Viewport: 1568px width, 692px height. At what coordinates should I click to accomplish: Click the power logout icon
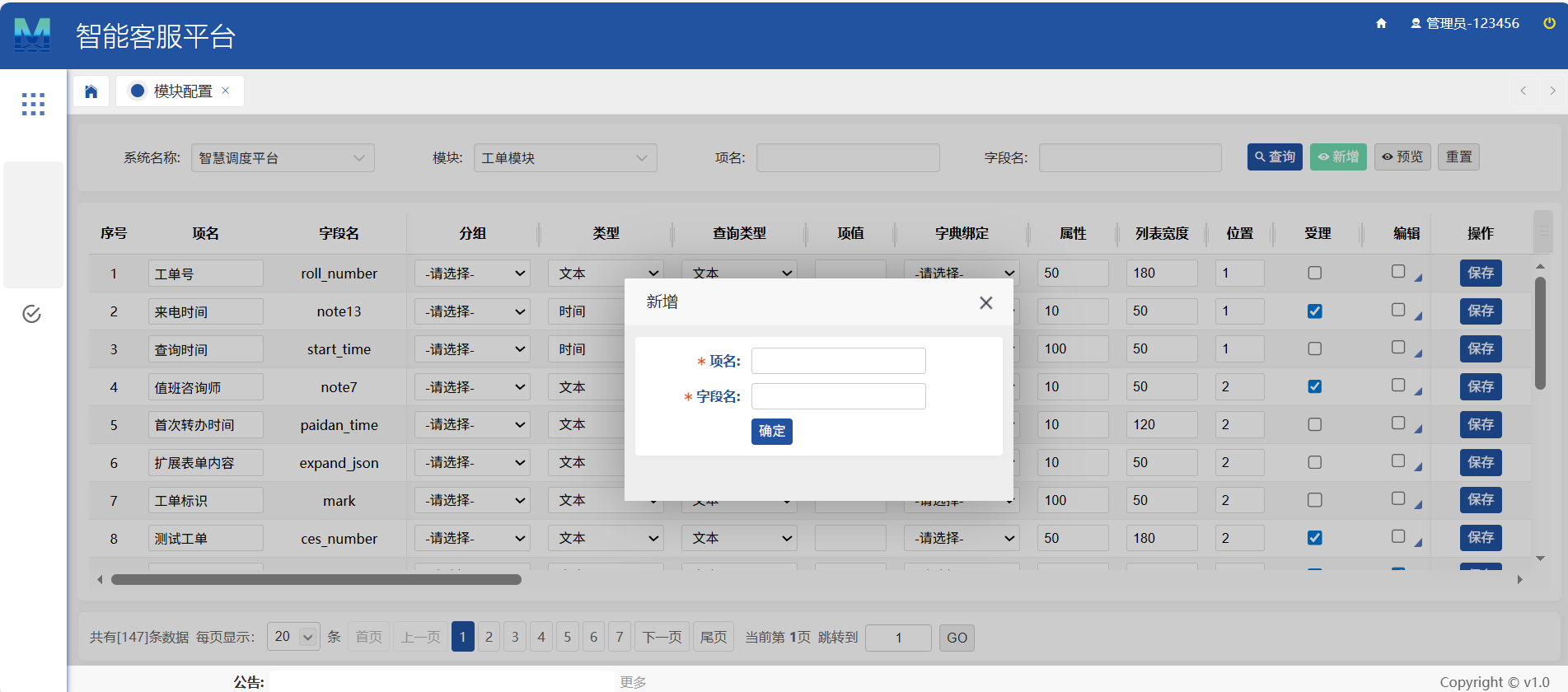pos(1549,23)
